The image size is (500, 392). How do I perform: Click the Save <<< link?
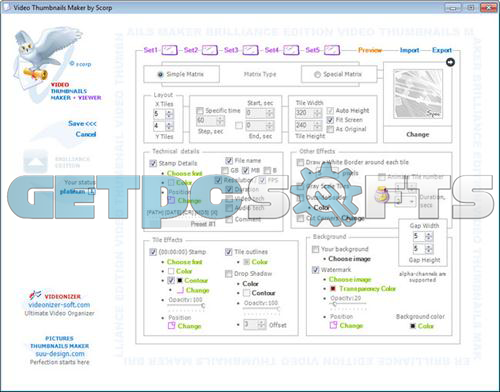[x=82, y=123]
